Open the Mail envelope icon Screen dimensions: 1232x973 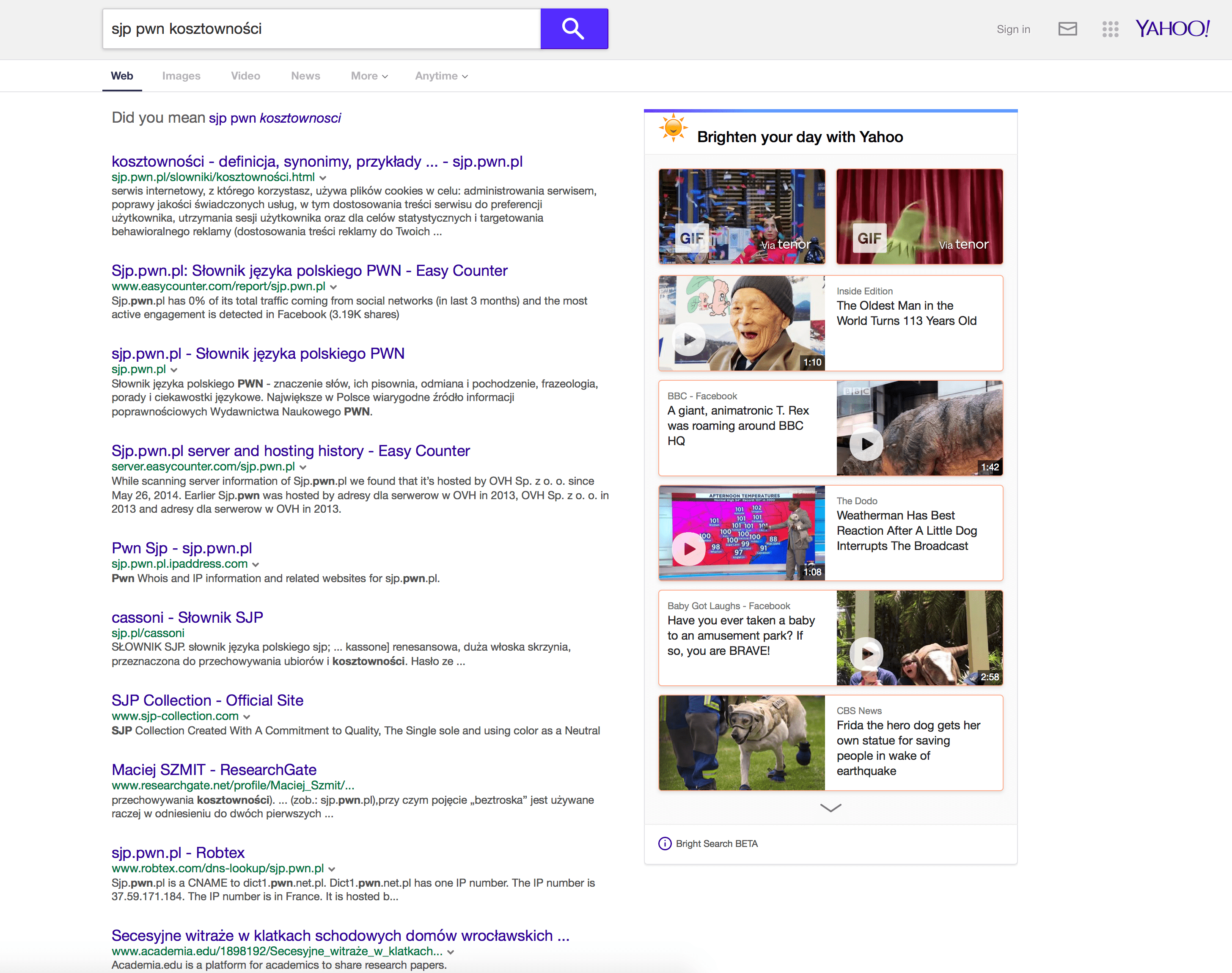[x=1067, y=29]
